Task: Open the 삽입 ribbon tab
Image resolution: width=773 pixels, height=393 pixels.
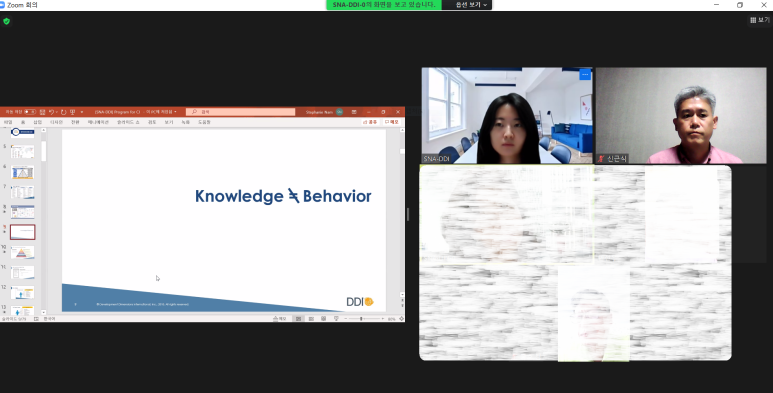Action: pos(37,122)
